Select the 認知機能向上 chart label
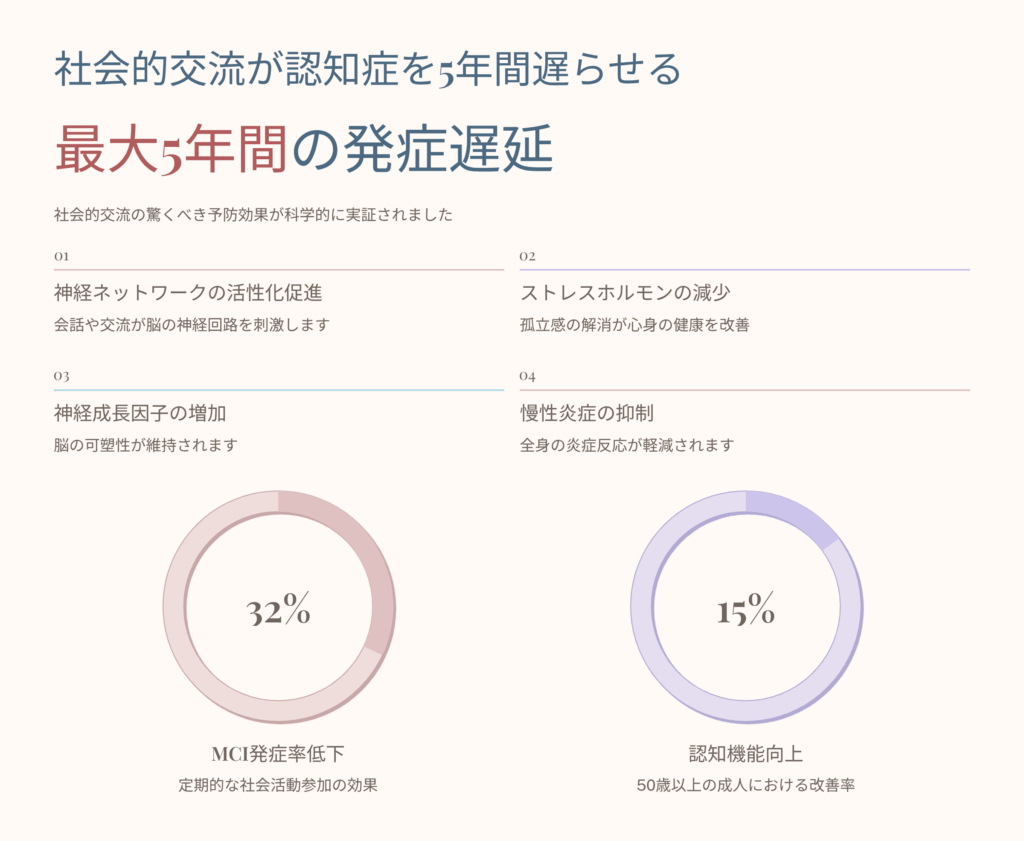 pyautogui.click(x=746, y=754)
